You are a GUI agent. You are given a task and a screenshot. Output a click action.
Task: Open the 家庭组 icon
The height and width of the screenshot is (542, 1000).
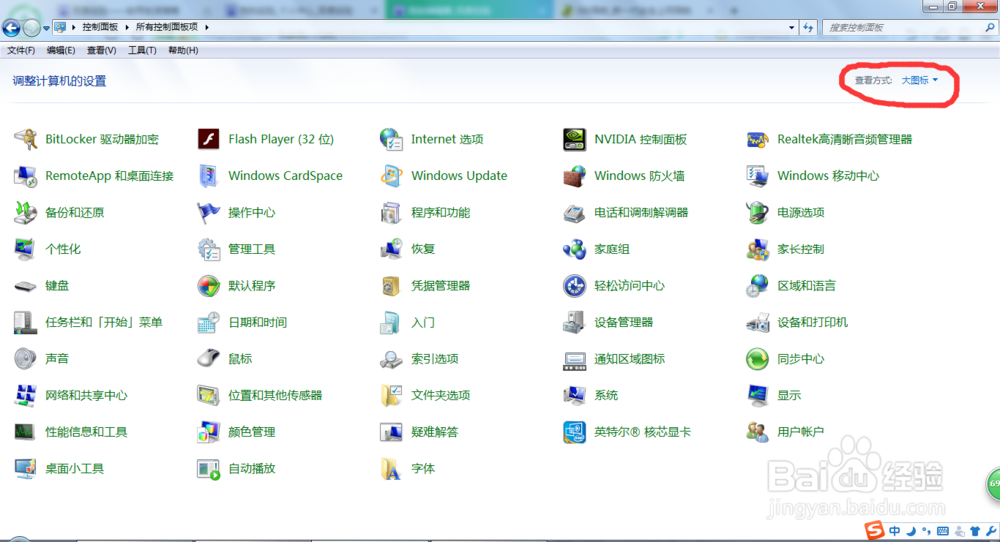pos(574,249)
